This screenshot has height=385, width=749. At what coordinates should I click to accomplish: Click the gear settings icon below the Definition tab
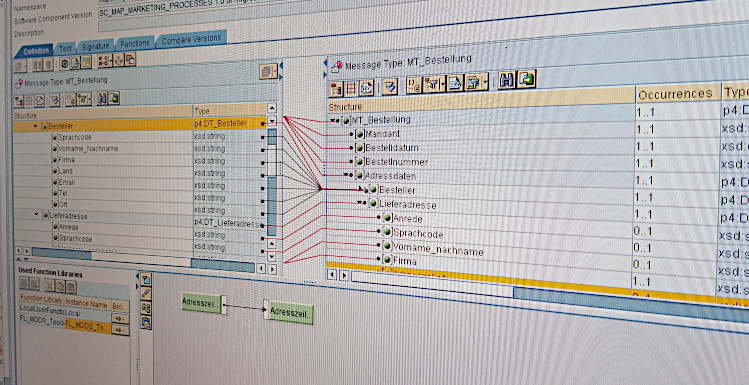pyautogui.click(x=64, y=63)
